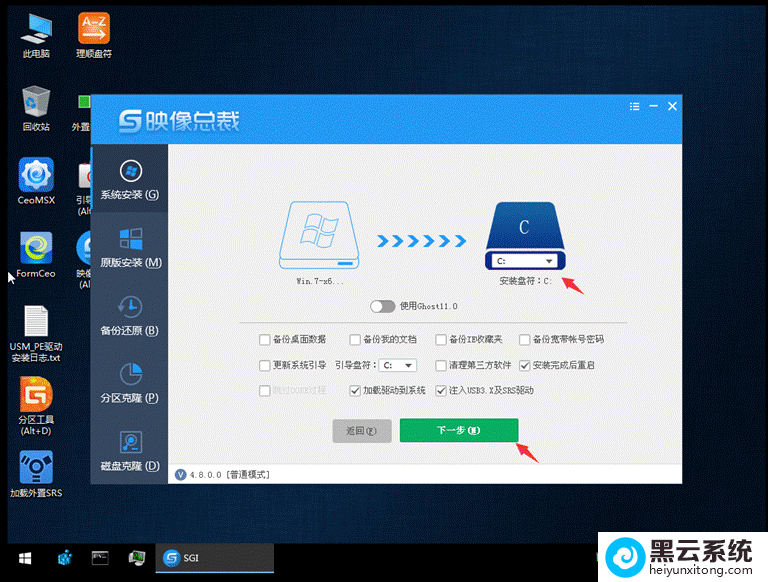Image resolution: width=768 pixels, height=582 pixels.
Task: Click the menu list icon in title bar
Action: pos(635,106)
